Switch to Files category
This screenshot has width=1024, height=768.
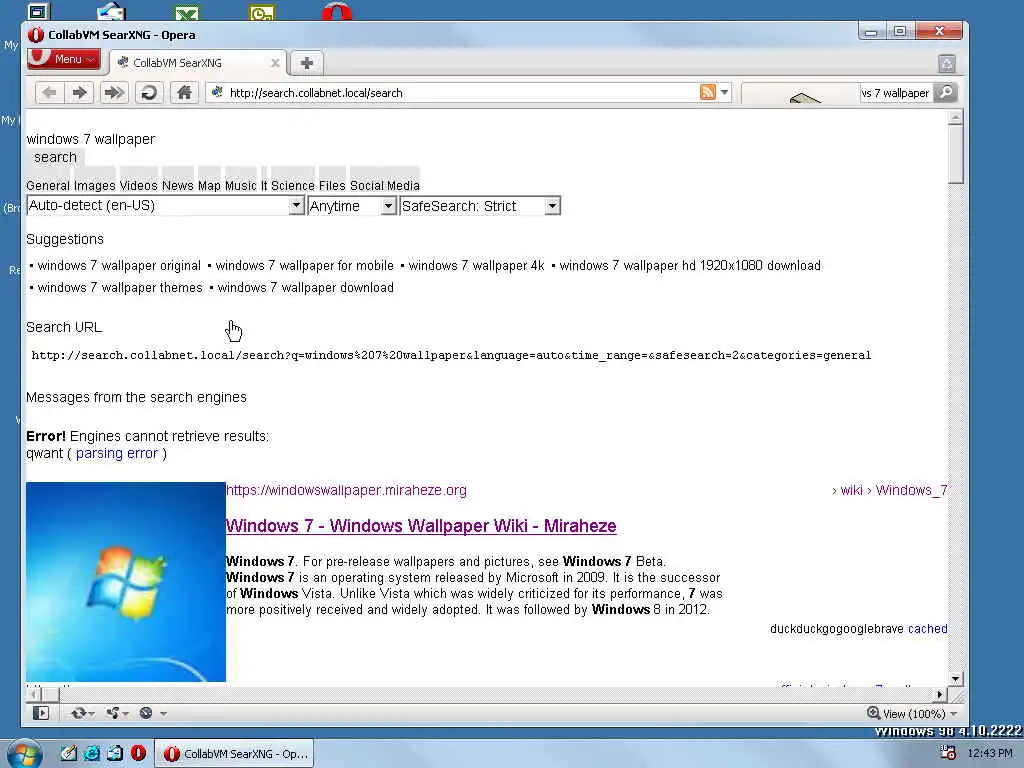[x=332, y=185]
